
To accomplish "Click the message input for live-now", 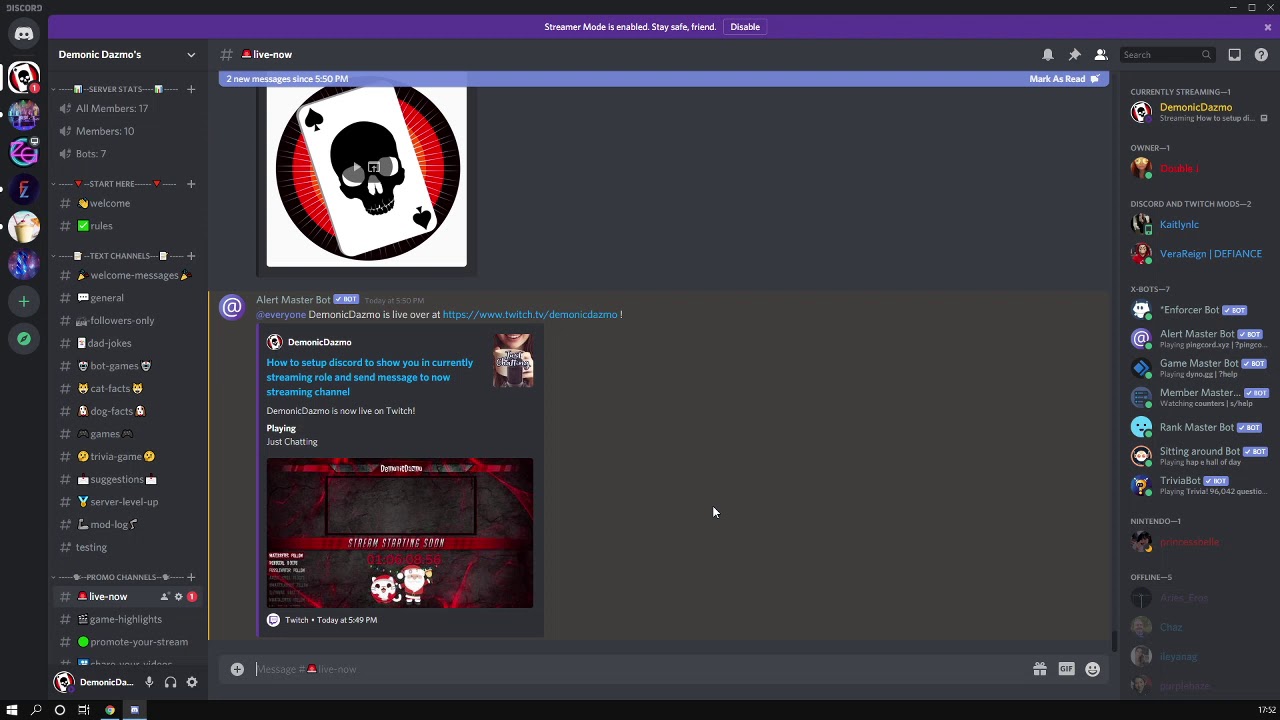I will (x=640, y=669).
